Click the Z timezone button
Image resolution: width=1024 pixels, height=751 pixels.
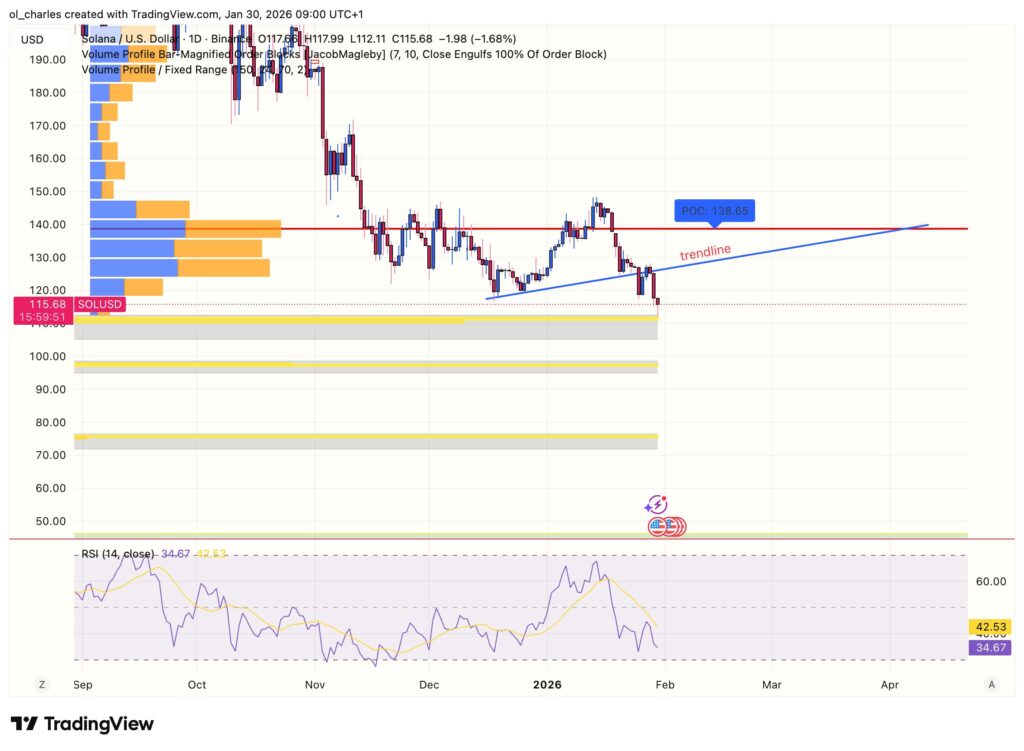coord(42,685)
